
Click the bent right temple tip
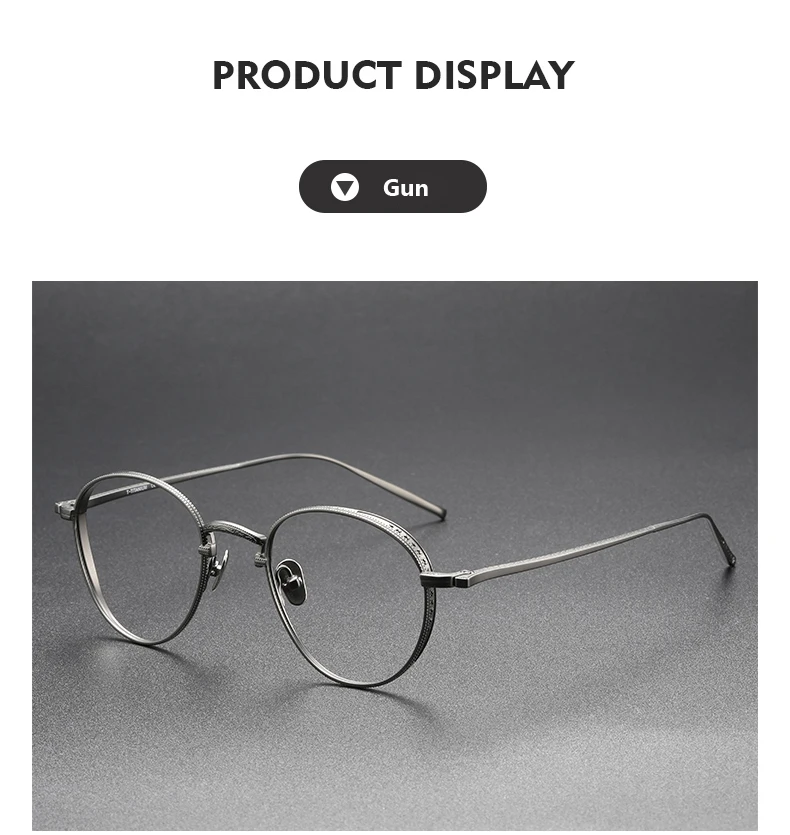[x=722, y=539]
